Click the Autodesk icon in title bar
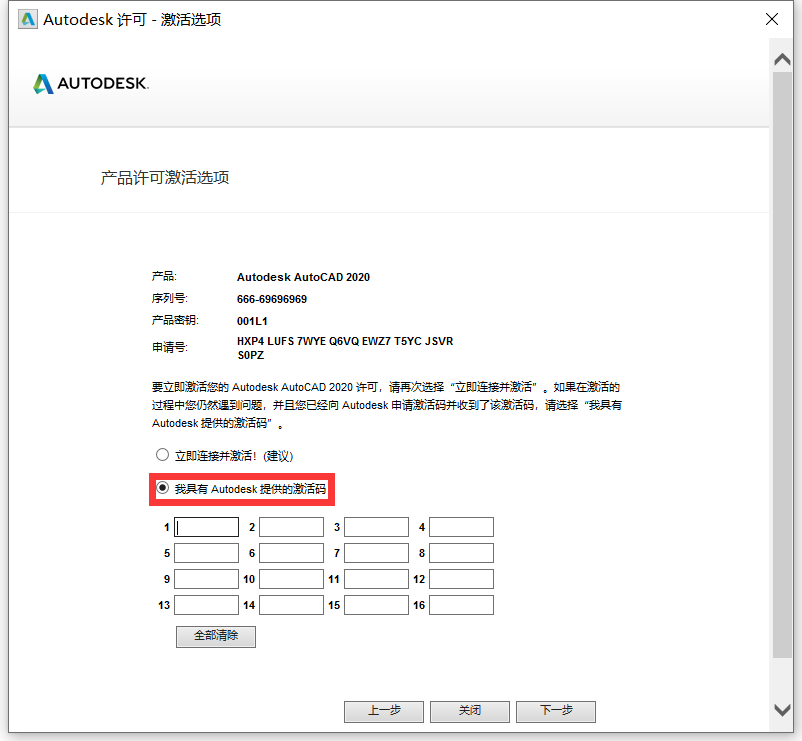802x741 pixels. pos(28,19)
